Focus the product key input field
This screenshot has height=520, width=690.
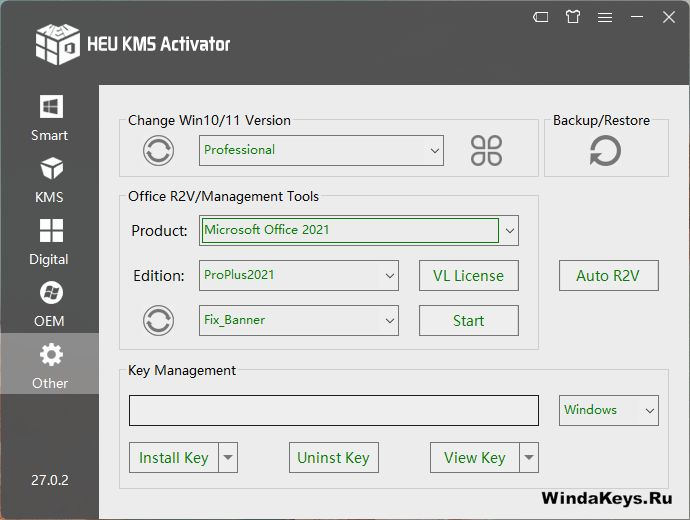tap(334, 410)
